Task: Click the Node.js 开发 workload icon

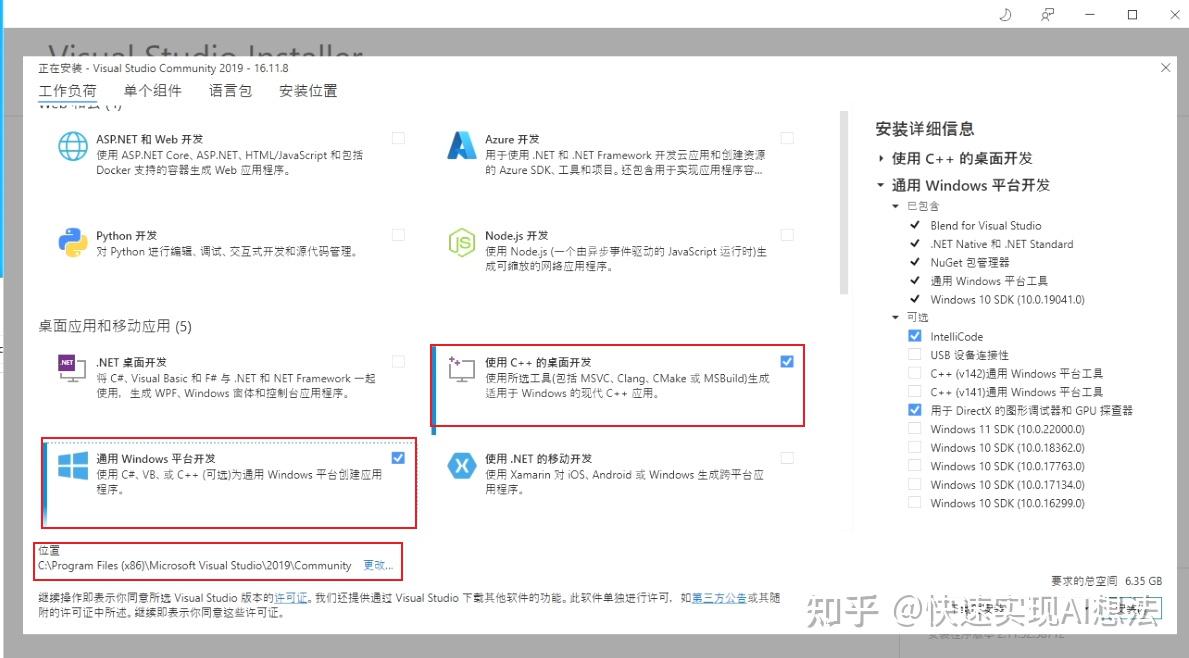Action: pos(461,243)
